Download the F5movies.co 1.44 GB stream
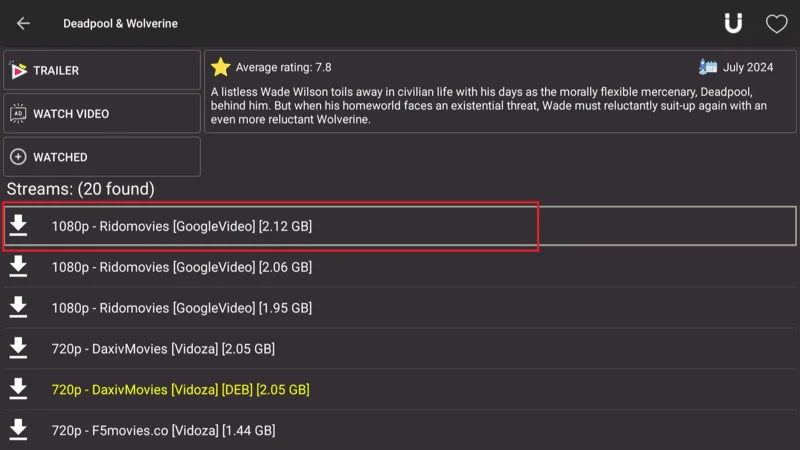 (x=18, y=430)
